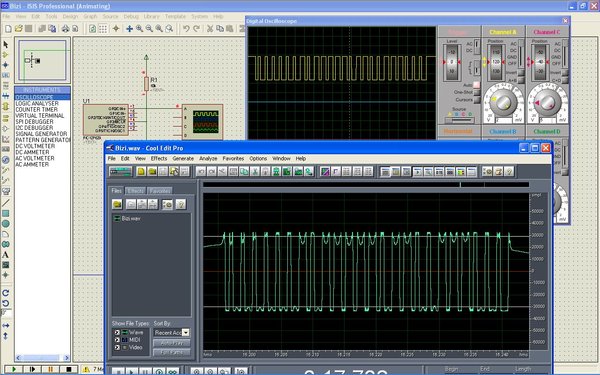The height and width of the screenshot is (375, 600).
Task: Create new waveform in Cool Edit toolbar
Action: click(141, 172)
